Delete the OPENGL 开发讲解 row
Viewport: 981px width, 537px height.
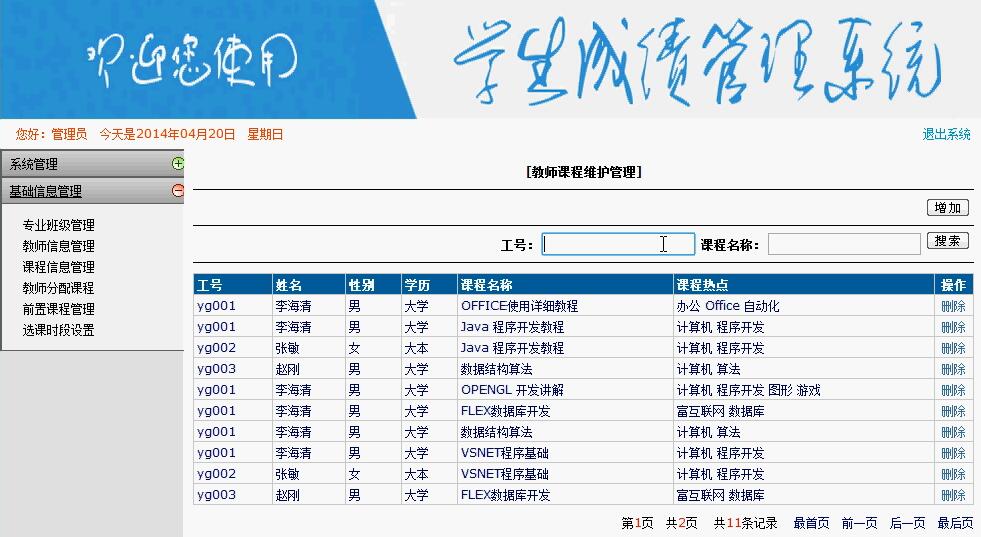point(953,390)
